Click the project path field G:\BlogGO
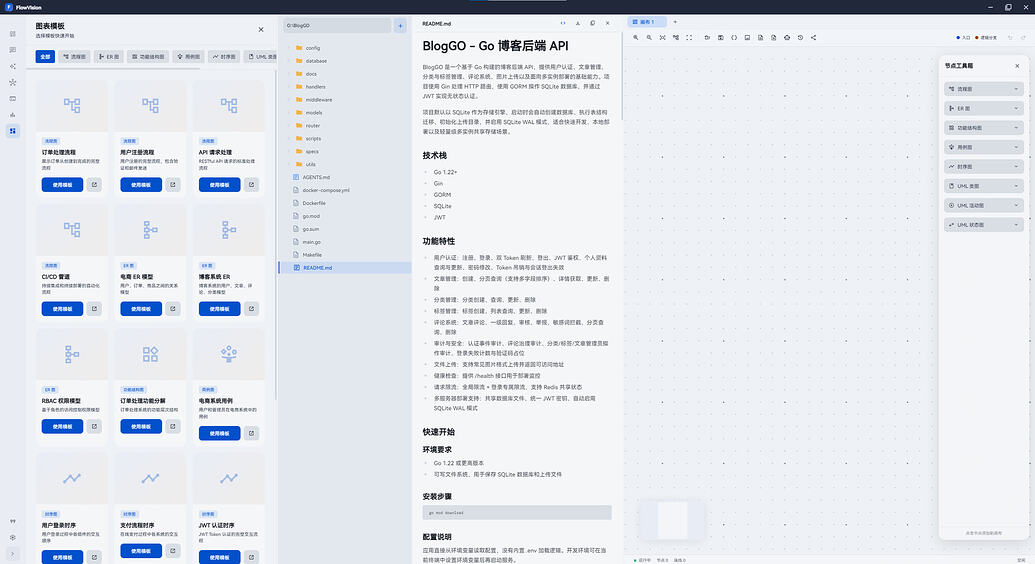Image resolution: width=1035 pixels, height=564 pixels. click(337, 26)
